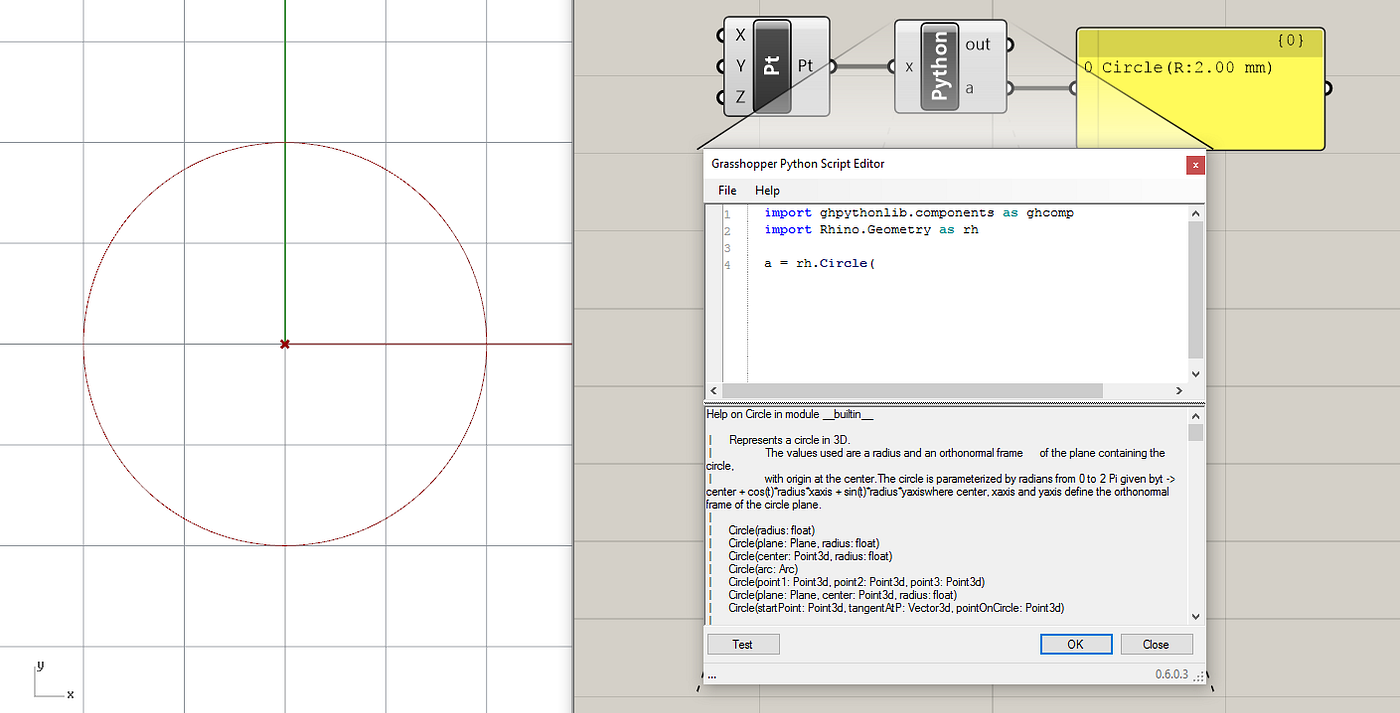Click the Pt output port
Image resolution: width=1400 pixels, height=713 pixels.
click(832, 66)
